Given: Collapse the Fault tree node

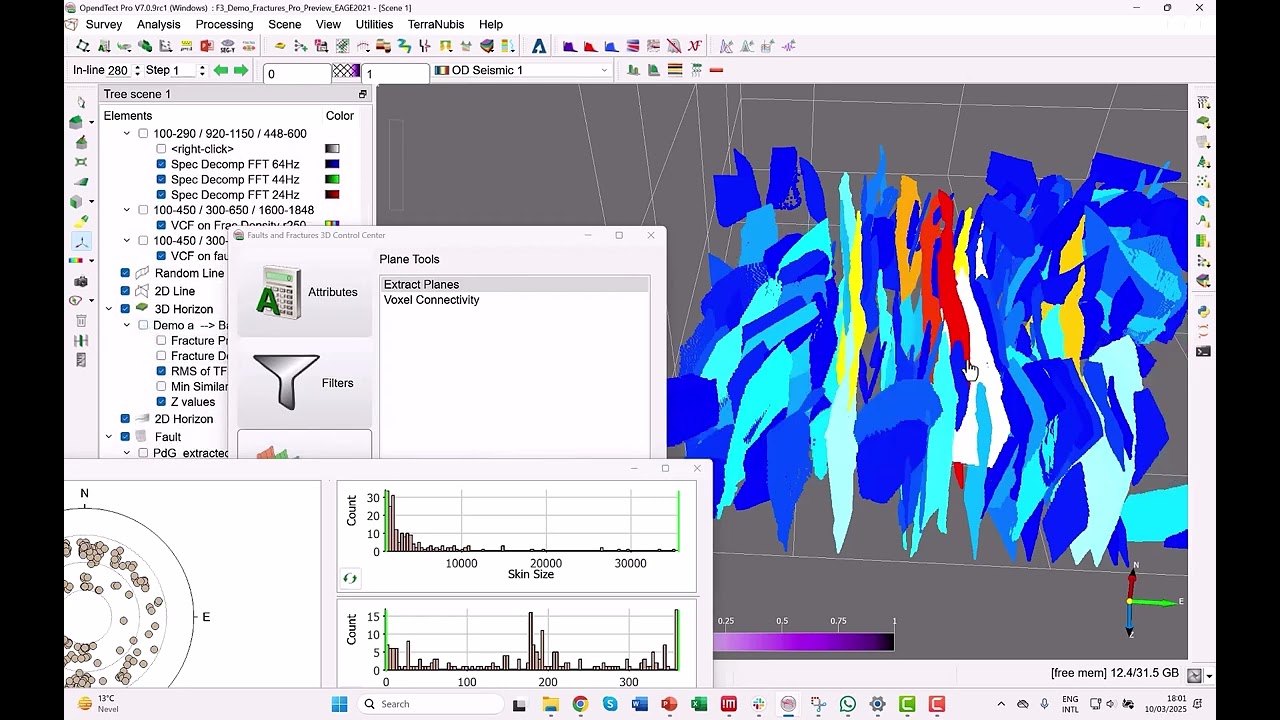Looking at the screenshot, I should 109,437.
